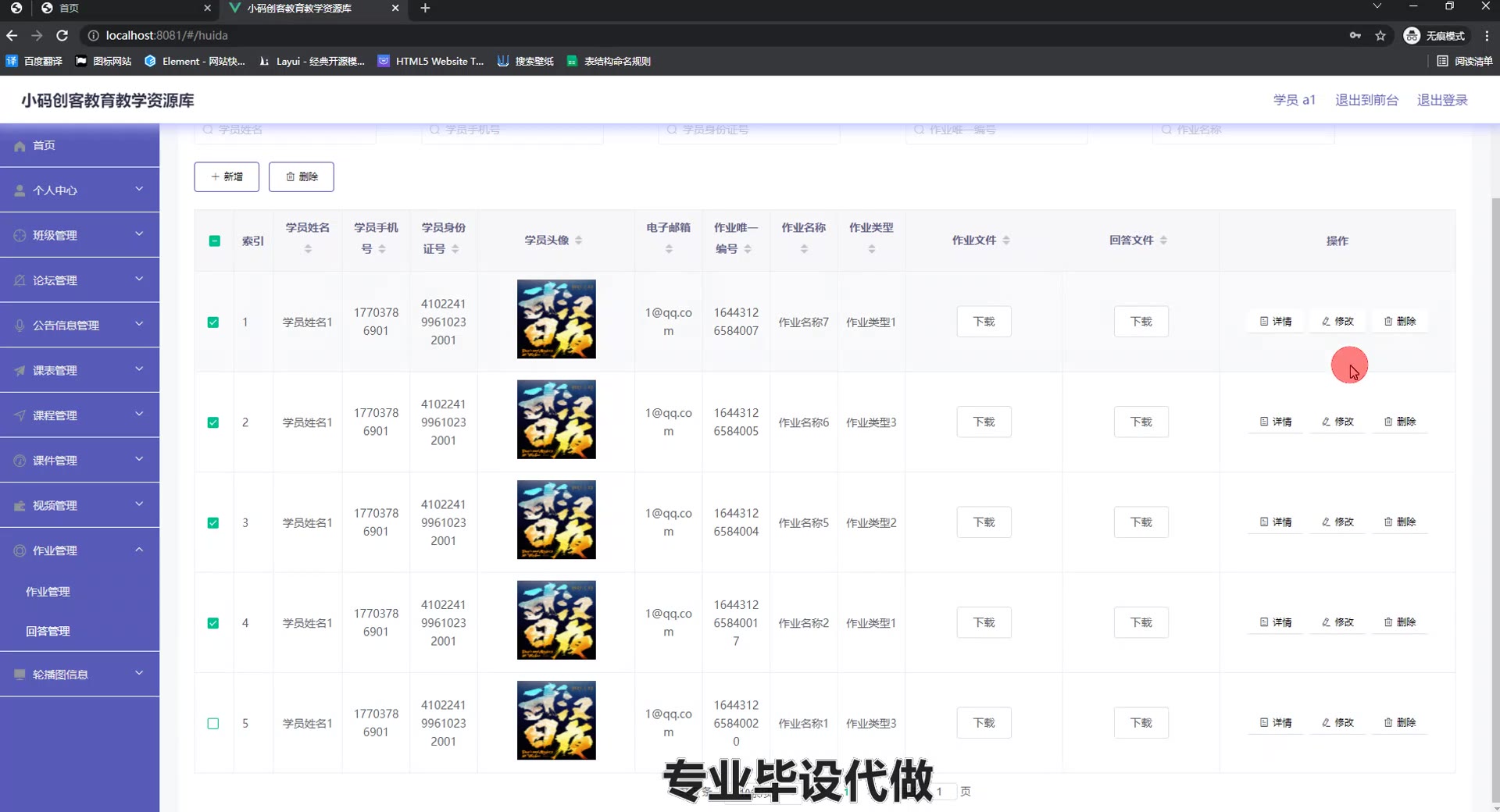Image resolution: width=1500 pixels, height=812 pixels.
Task: Uncheck the checkbox for row 1
Action: tap(213, 322)
